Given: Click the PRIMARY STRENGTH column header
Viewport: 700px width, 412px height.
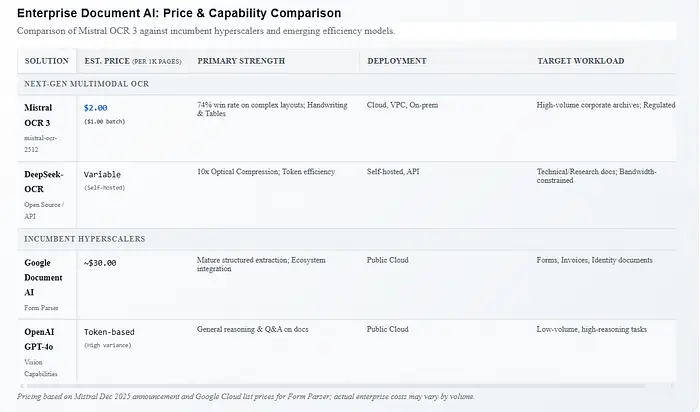Looking at the screenshot, I should (241, 61).
